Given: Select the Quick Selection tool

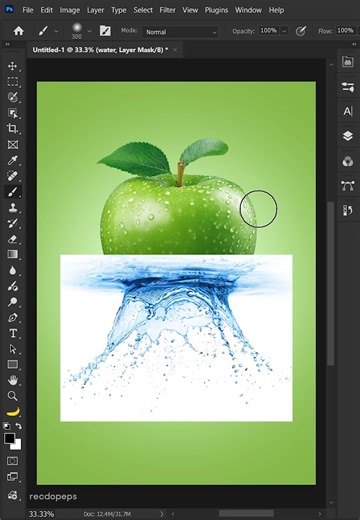Looking at the screenshot, I should 13,97.
